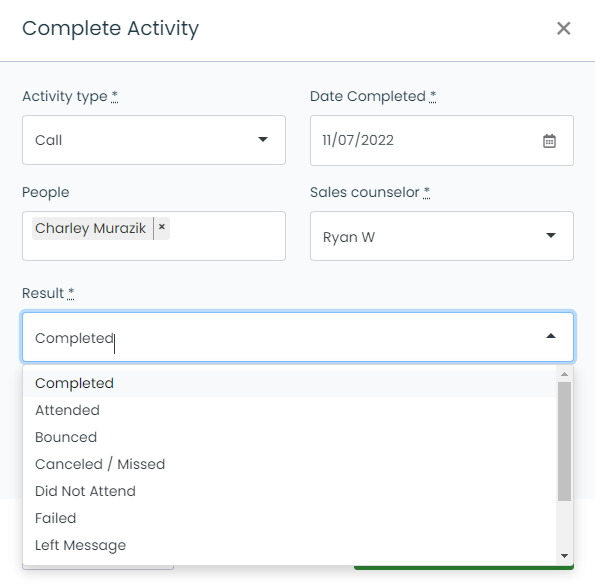Open the Activity type dropdown showing Call
The height and width of the screenshot is (585, 595).
[x=154, y=140]
